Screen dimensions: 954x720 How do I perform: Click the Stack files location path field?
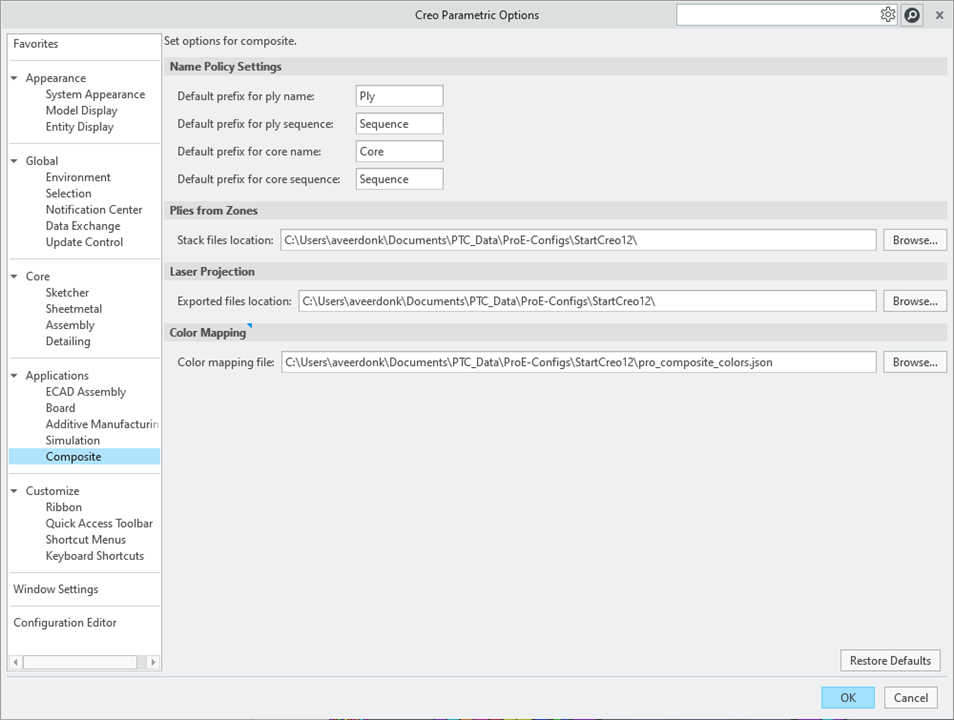[x=578, y=240]
